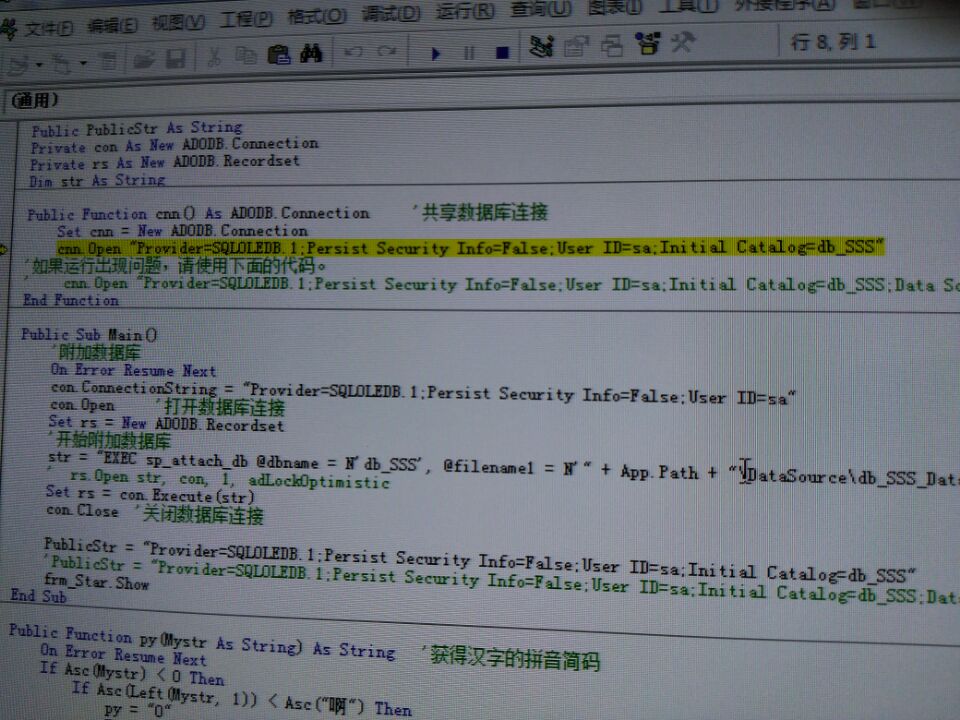Screen dimensions: 960x720
Task: Click the Break pause button
Action: [469, 53]
